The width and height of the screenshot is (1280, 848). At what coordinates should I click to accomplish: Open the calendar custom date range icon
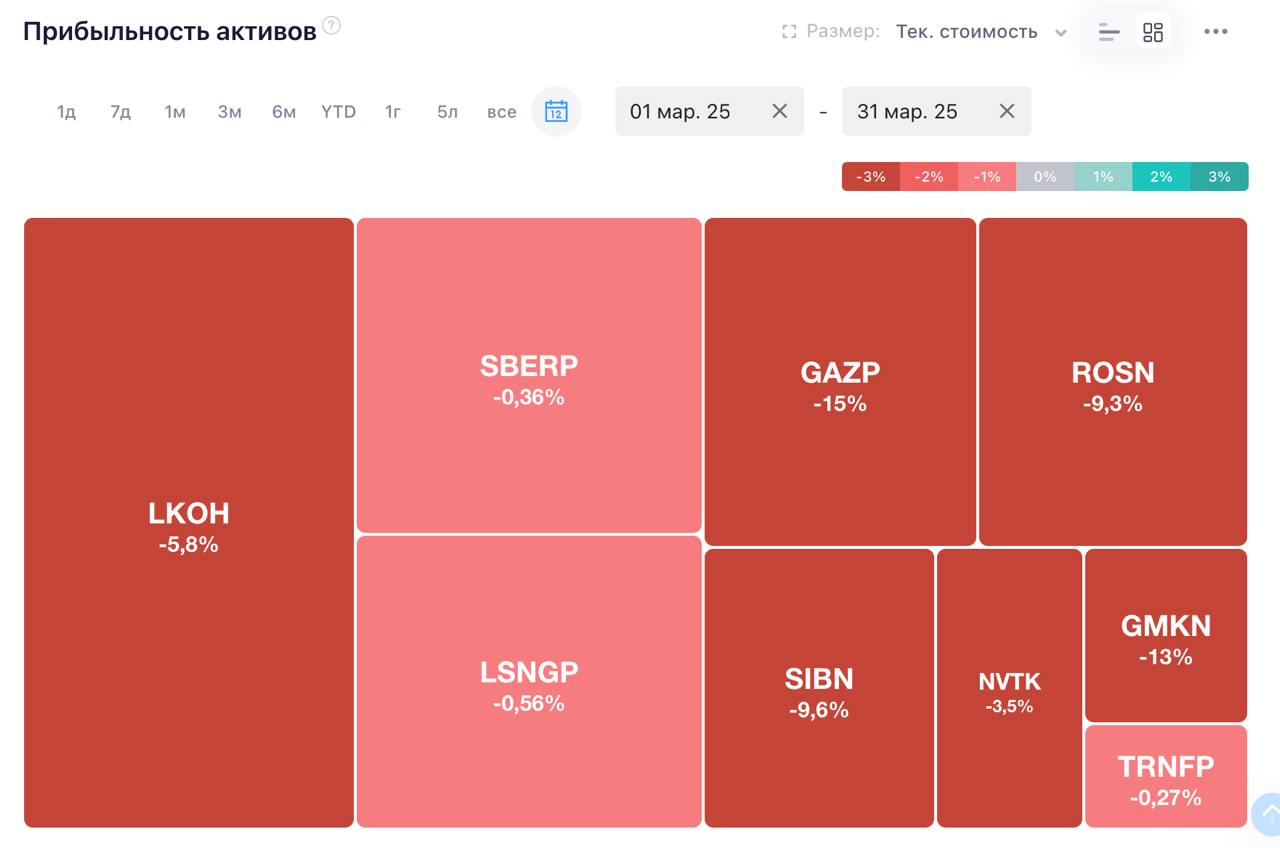[556, 111]
